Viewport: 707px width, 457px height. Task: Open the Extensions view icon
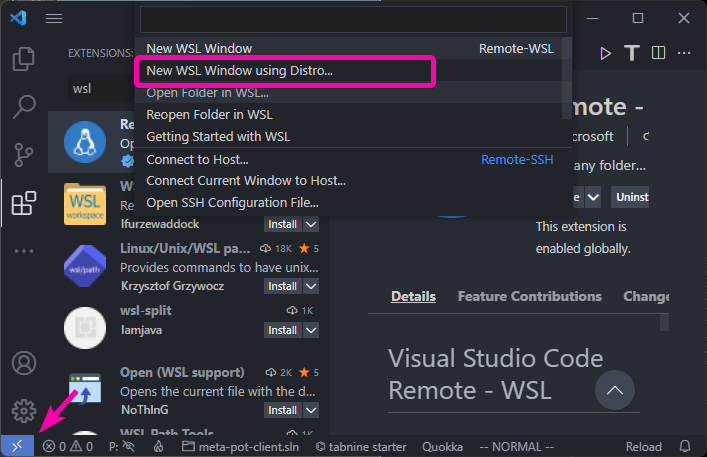point(23,203)
